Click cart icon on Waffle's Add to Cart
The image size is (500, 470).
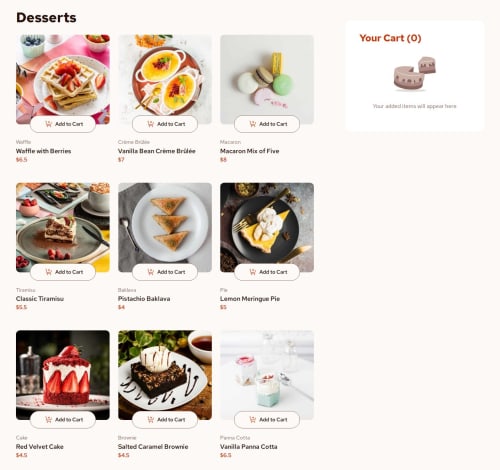pos(49,124)
